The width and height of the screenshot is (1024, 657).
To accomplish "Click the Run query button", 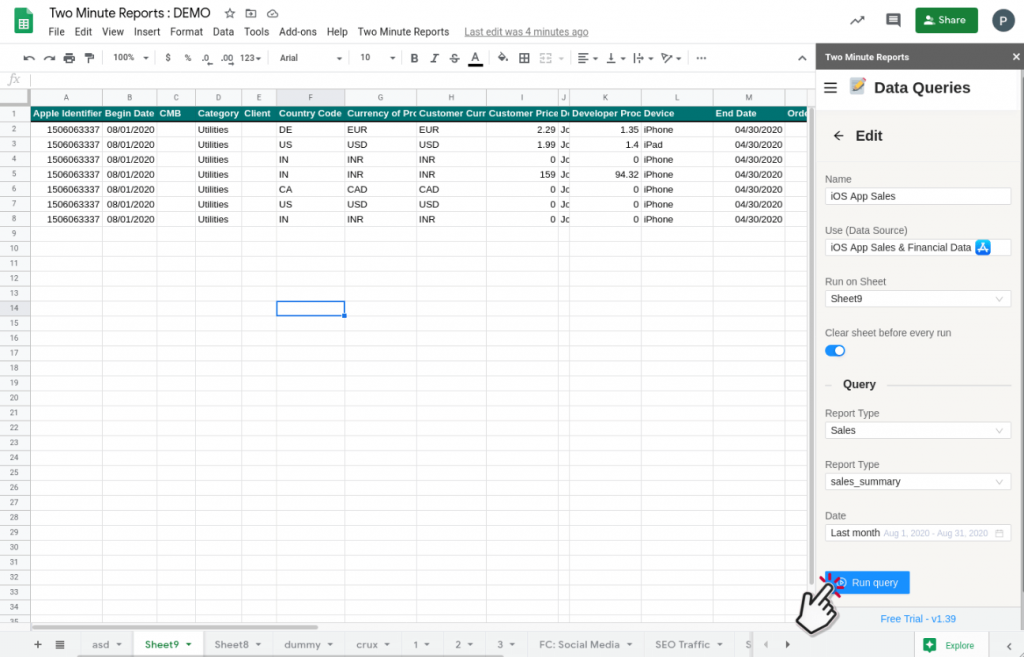I will coord(867,583).
